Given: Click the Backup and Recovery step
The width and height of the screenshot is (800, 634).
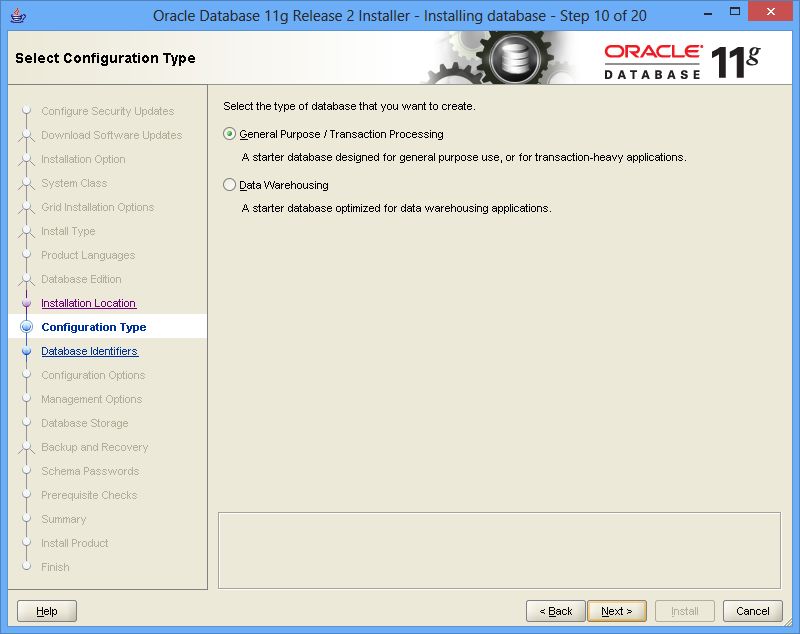Looking at the screenshot, I should tap(95, 447).
